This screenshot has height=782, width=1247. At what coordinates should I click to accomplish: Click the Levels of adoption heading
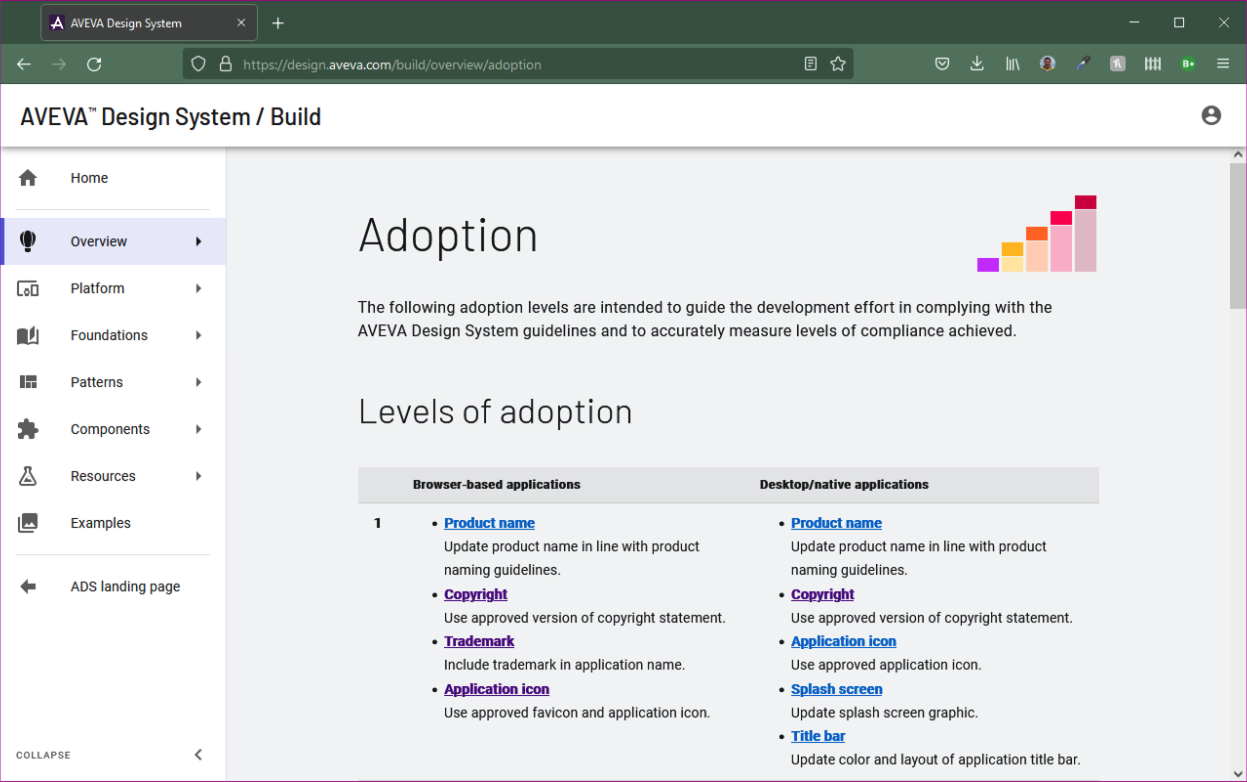tap(495, 411)
